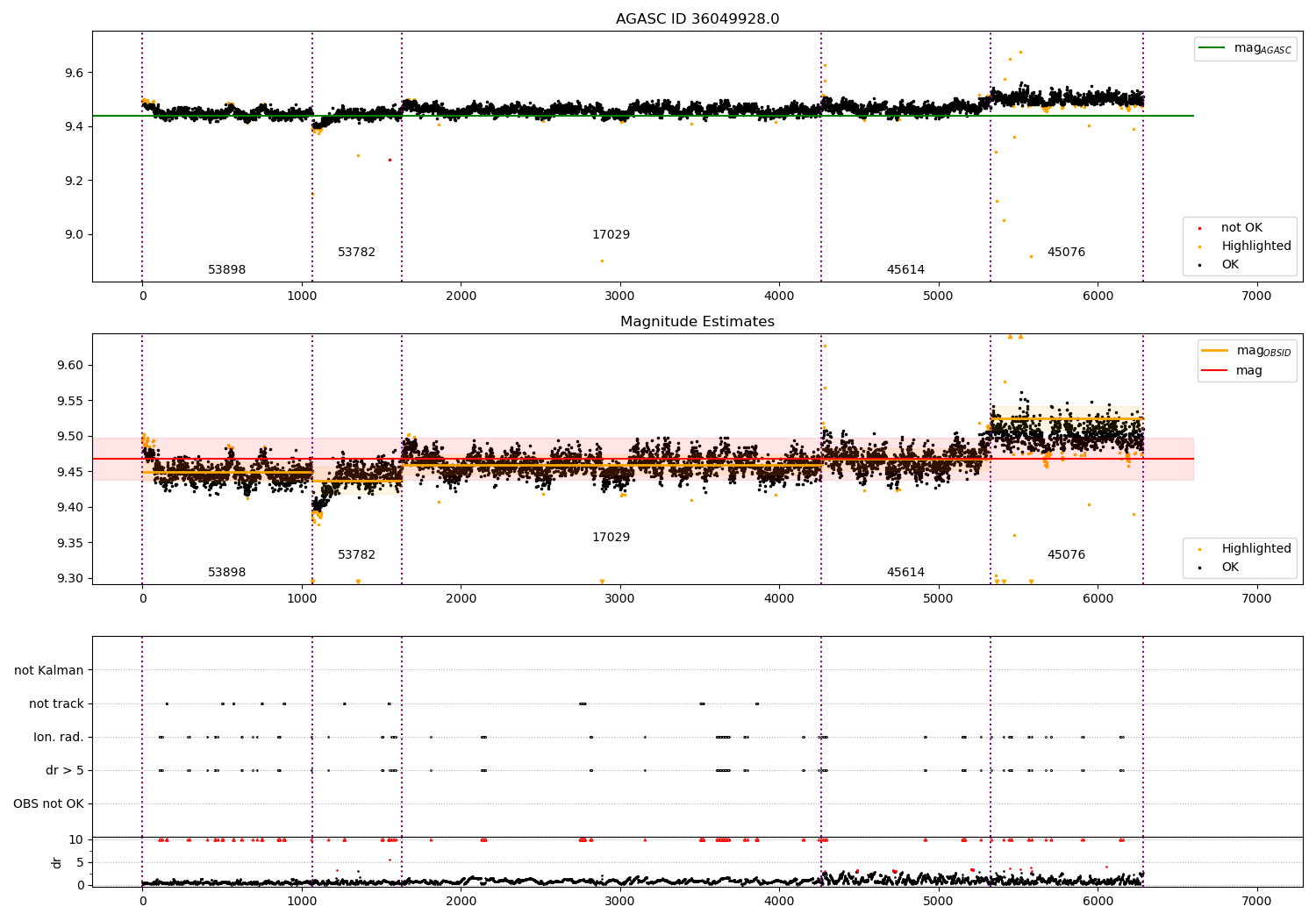Click OBSID label 17029 in top plot
The height and width of the screenshot is (921, 1316).
pyautogui.click(x=611, y=235)
